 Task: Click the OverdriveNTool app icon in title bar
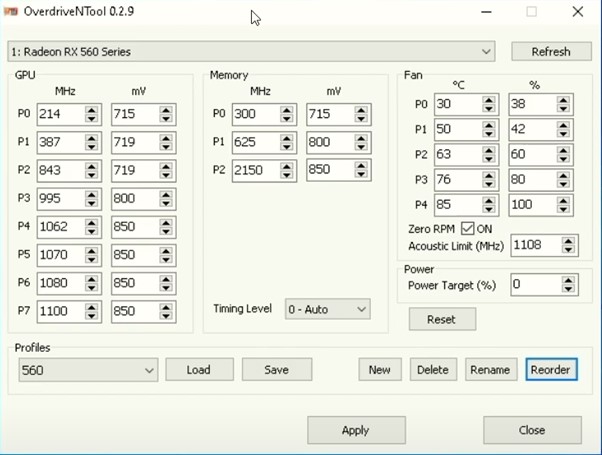coord(11,12)
